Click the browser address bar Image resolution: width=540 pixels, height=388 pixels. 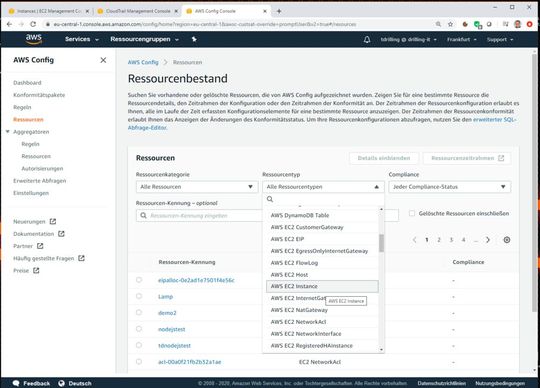238,24
